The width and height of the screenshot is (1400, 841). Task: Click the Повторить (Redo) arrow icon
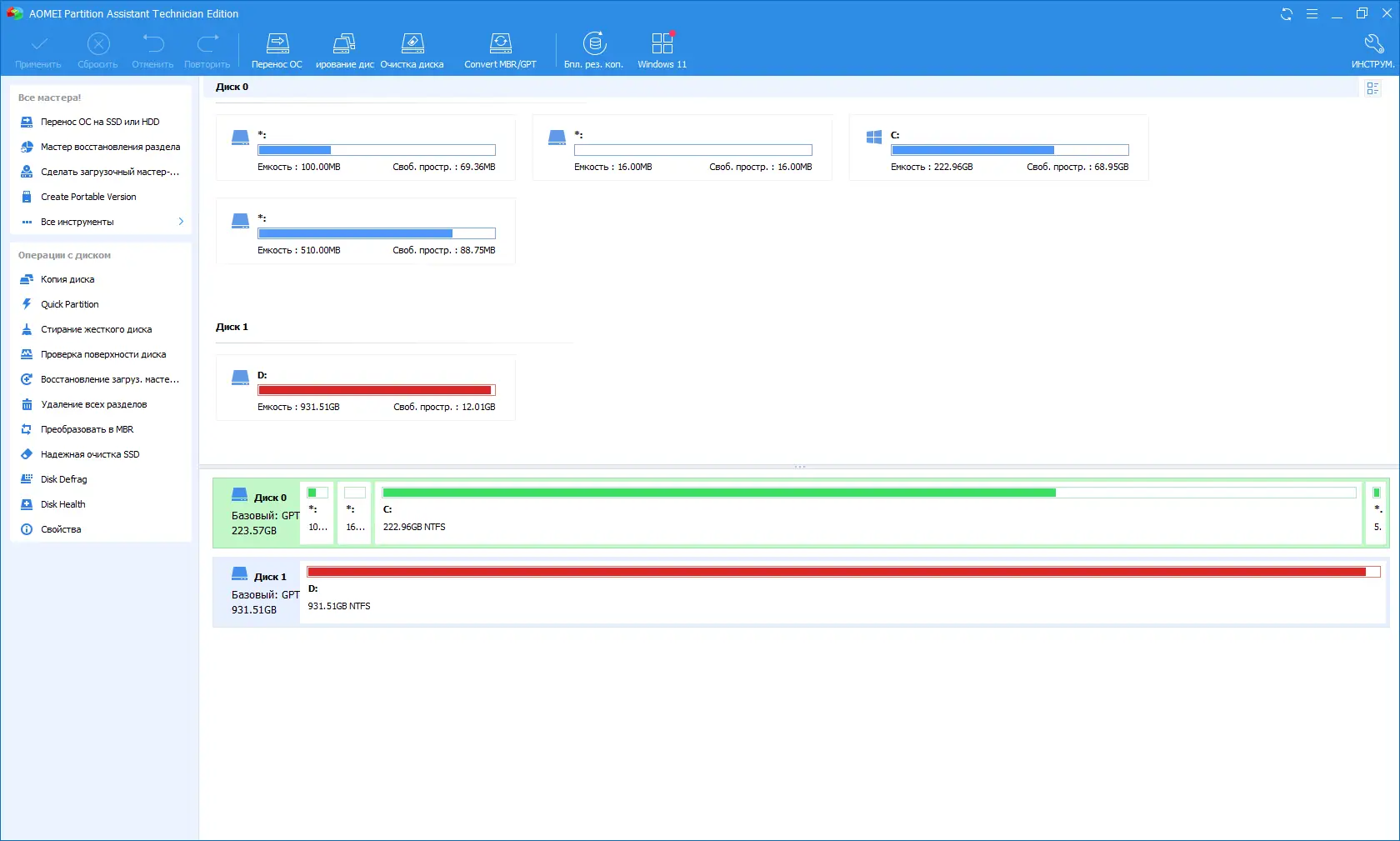coord(207,43)
